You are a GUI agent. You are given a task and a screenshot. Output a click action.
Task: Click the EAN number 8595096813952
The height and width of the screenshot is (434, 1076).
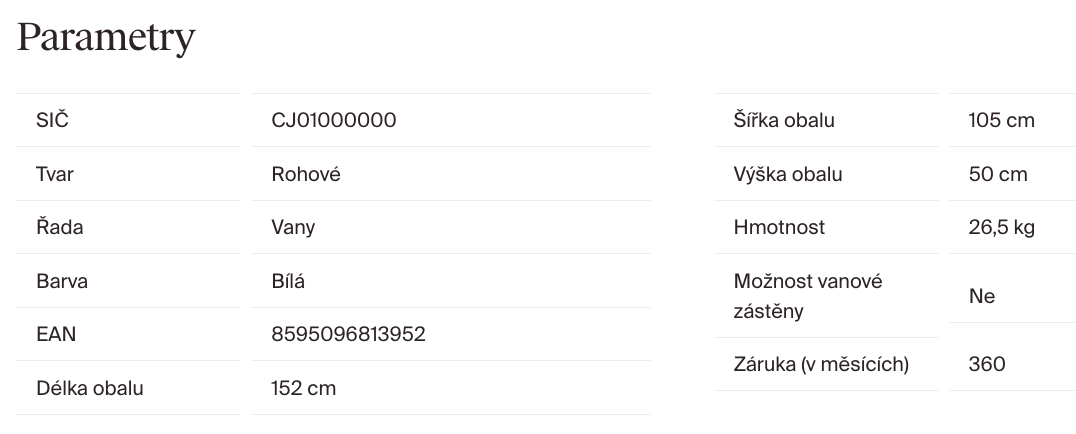[x=348, y=334]
